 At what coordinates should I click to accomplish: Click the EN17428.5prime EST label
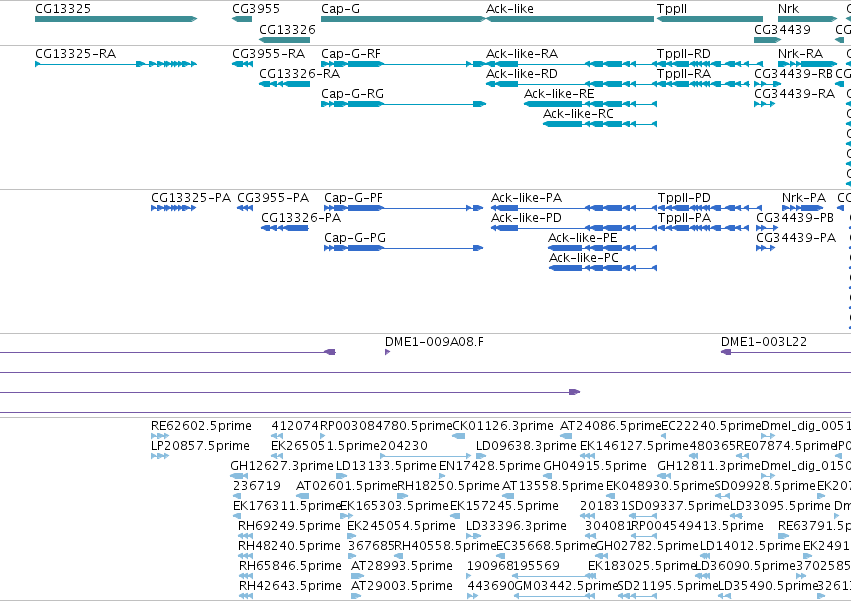(x=490, y=466)
